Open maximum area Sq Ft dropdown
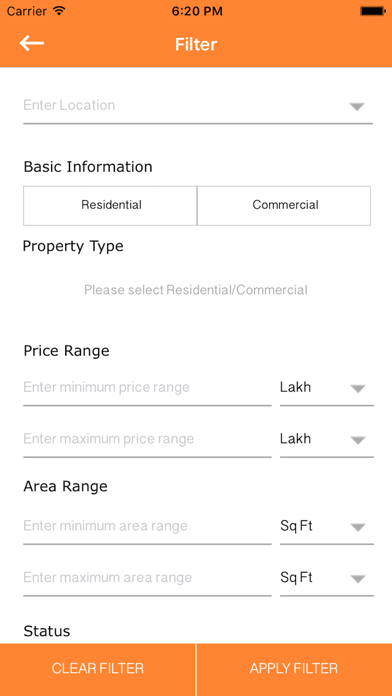Viewport: 392px width, 696px height. tap(327, 578)
